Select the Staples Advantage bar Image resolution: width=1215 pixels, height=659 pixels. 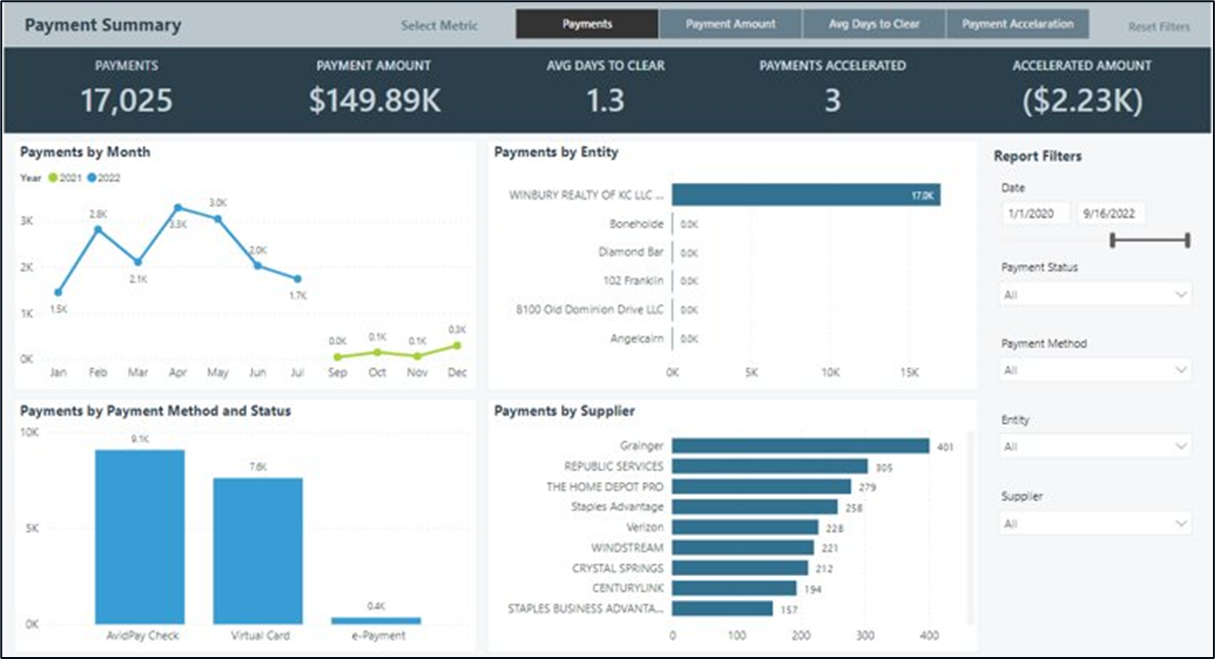755,507
